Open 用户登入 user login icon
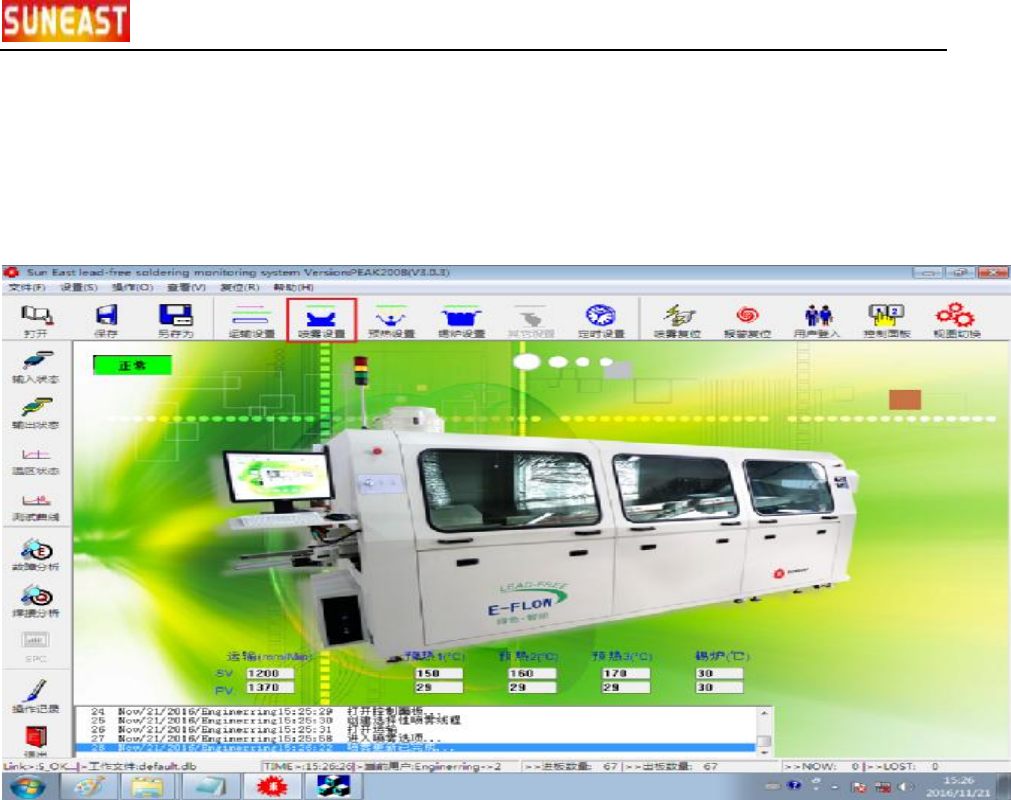This screenshot has width=1011, height=800. (817, 320)
